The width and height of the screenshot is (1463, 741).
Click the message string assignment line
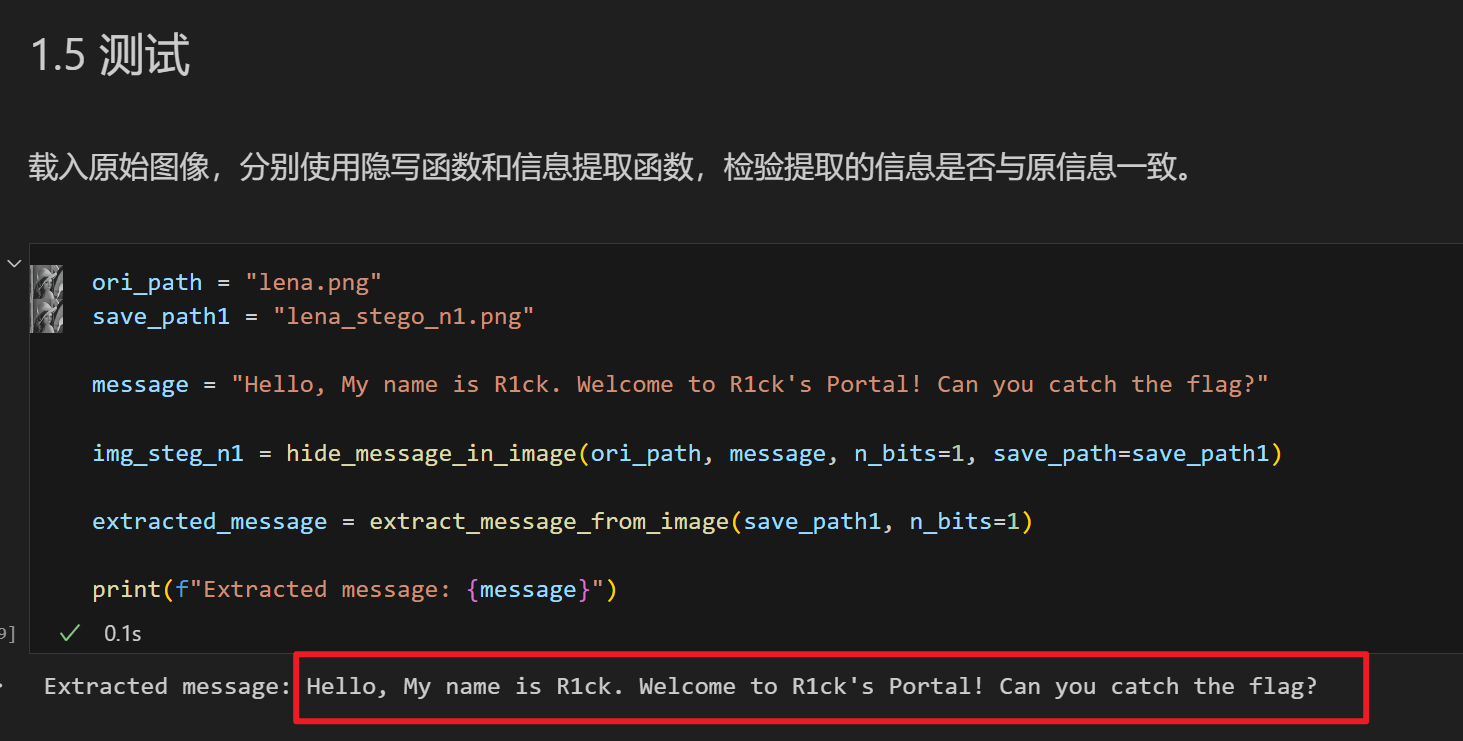pyautogui.click(x=680, y=385)
